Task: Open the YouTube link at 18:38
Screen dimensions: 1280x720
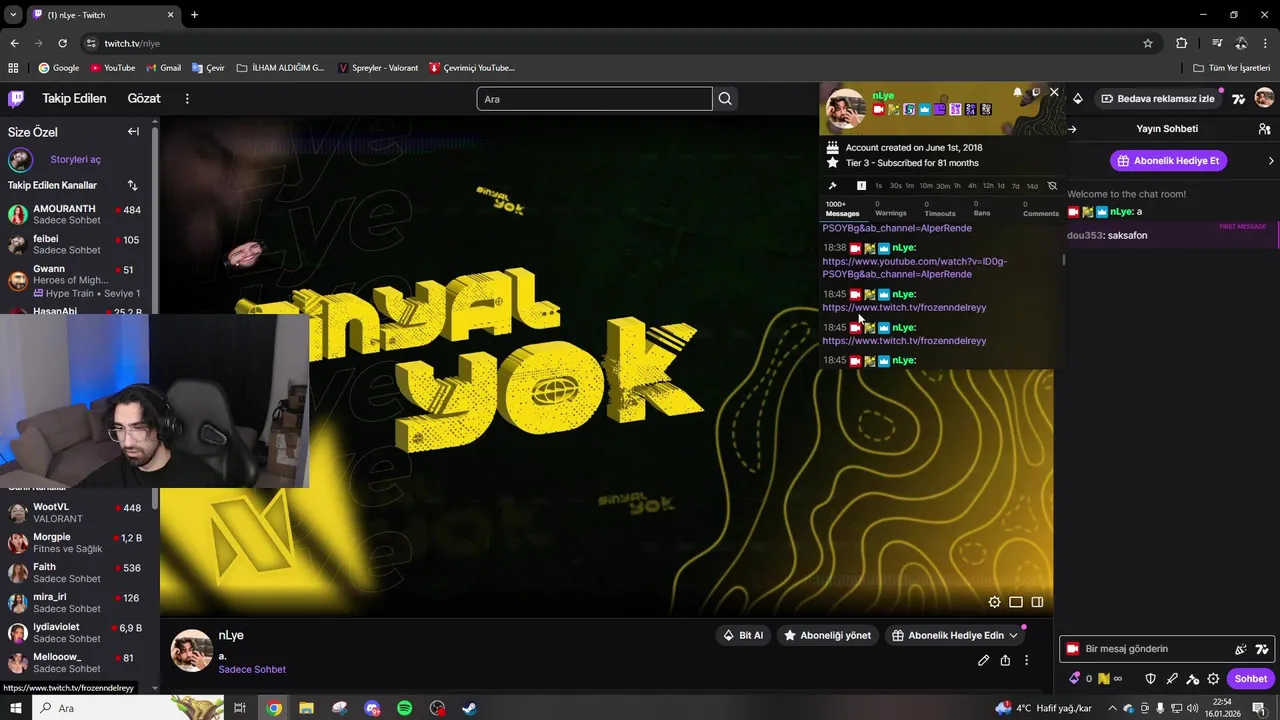Action: (x=914, y=268)
